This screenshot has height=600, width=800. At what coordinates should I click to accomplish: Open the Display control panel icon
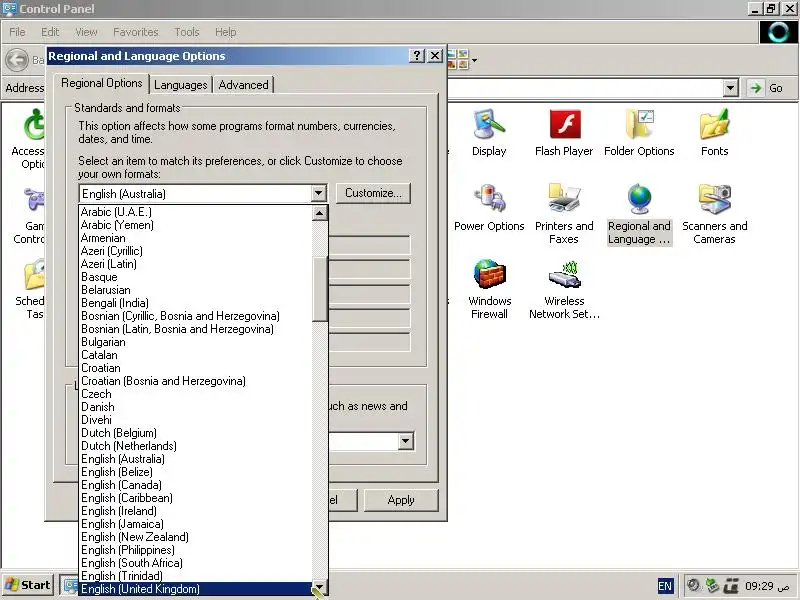(x=489, y=133)
